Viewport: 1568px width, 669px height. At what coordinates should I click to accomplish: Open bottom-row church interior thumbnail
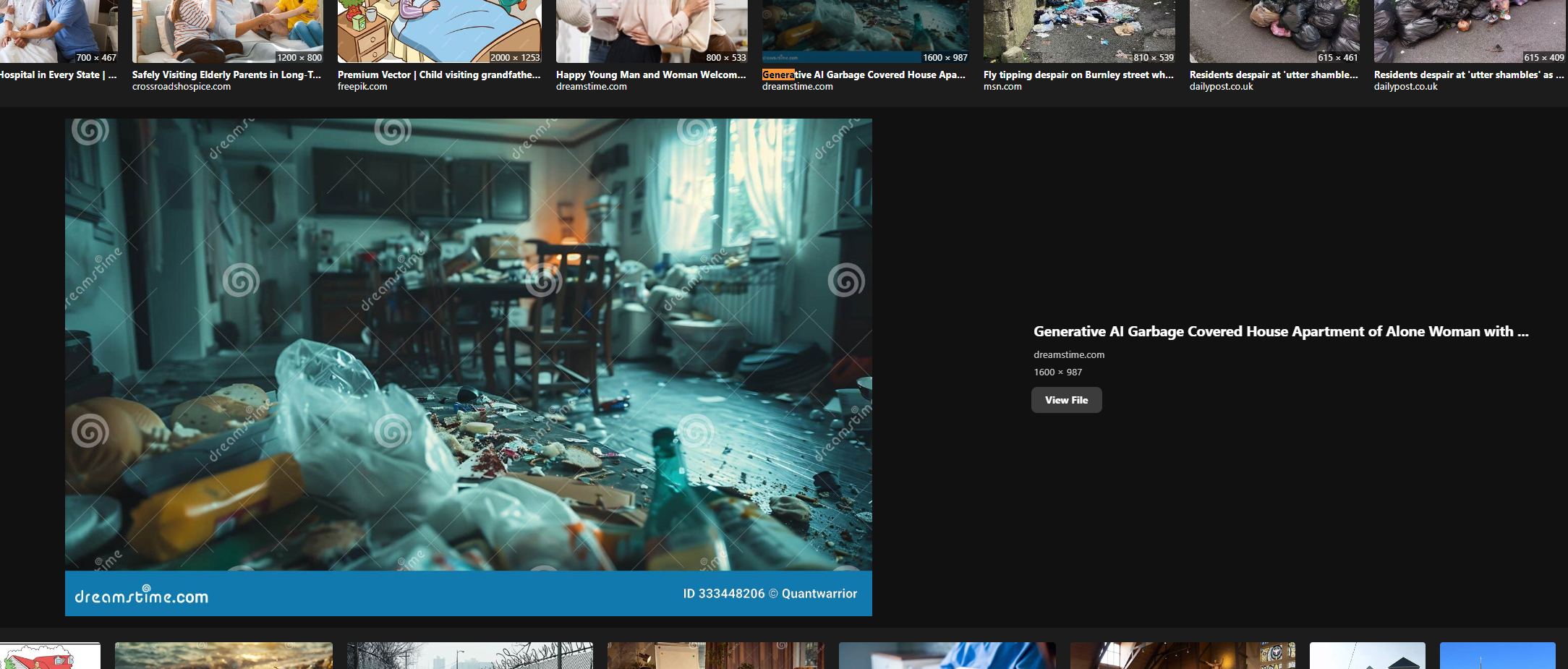(1183, 656)
